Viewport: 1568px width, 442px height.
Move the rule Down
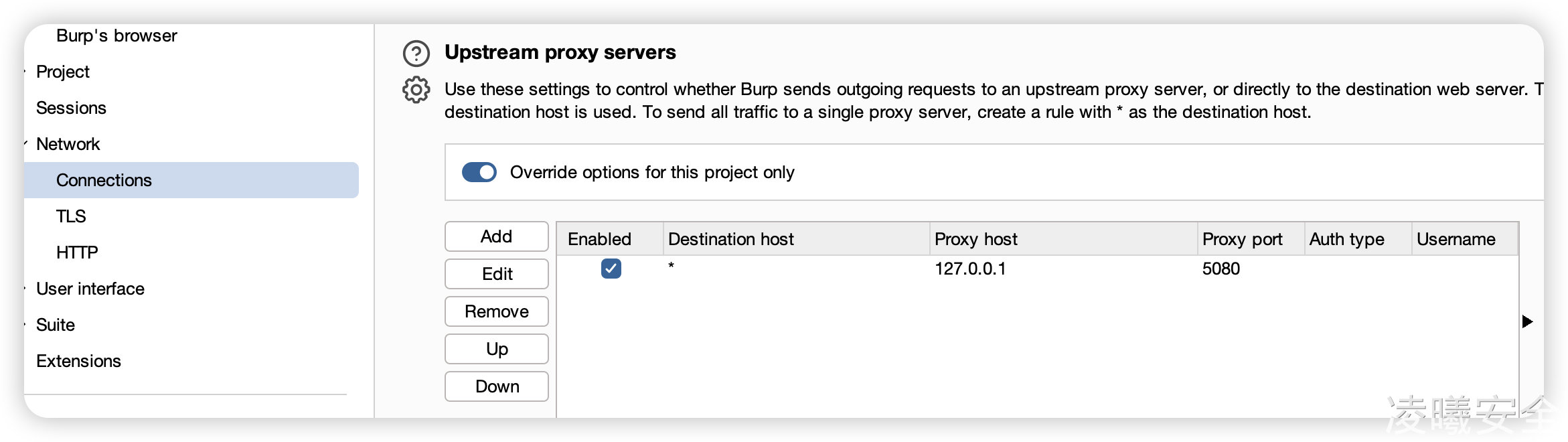tap(496, 386)
